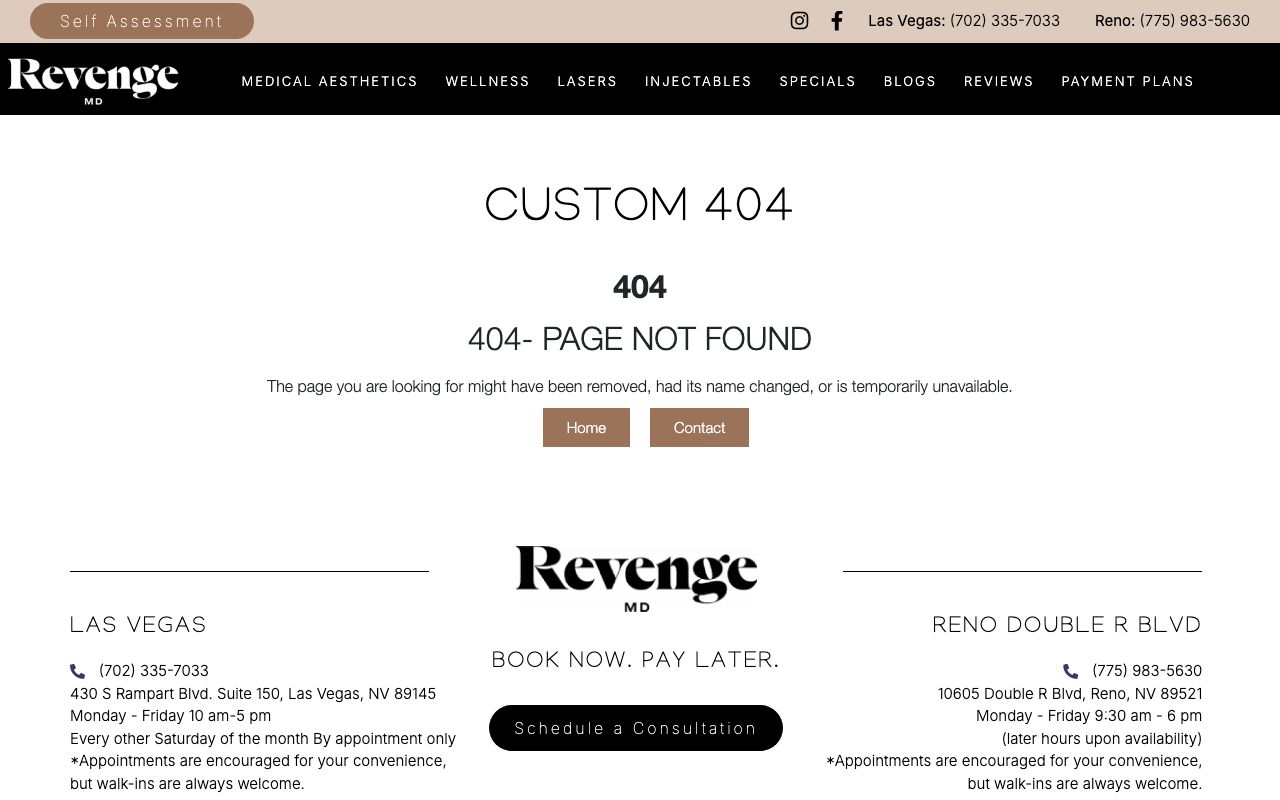Select Lasers in the navigation bar

click(x=587, y=81)
